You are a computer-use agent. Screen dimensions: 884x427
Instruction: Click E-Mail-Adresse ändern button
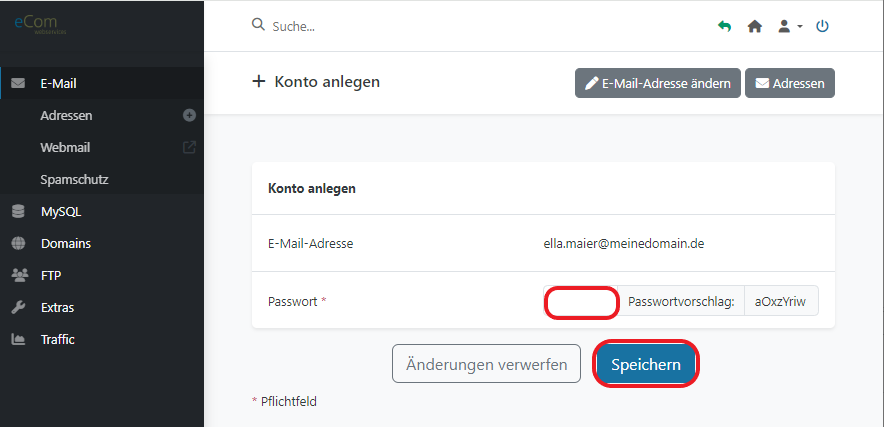click(657, 83)
